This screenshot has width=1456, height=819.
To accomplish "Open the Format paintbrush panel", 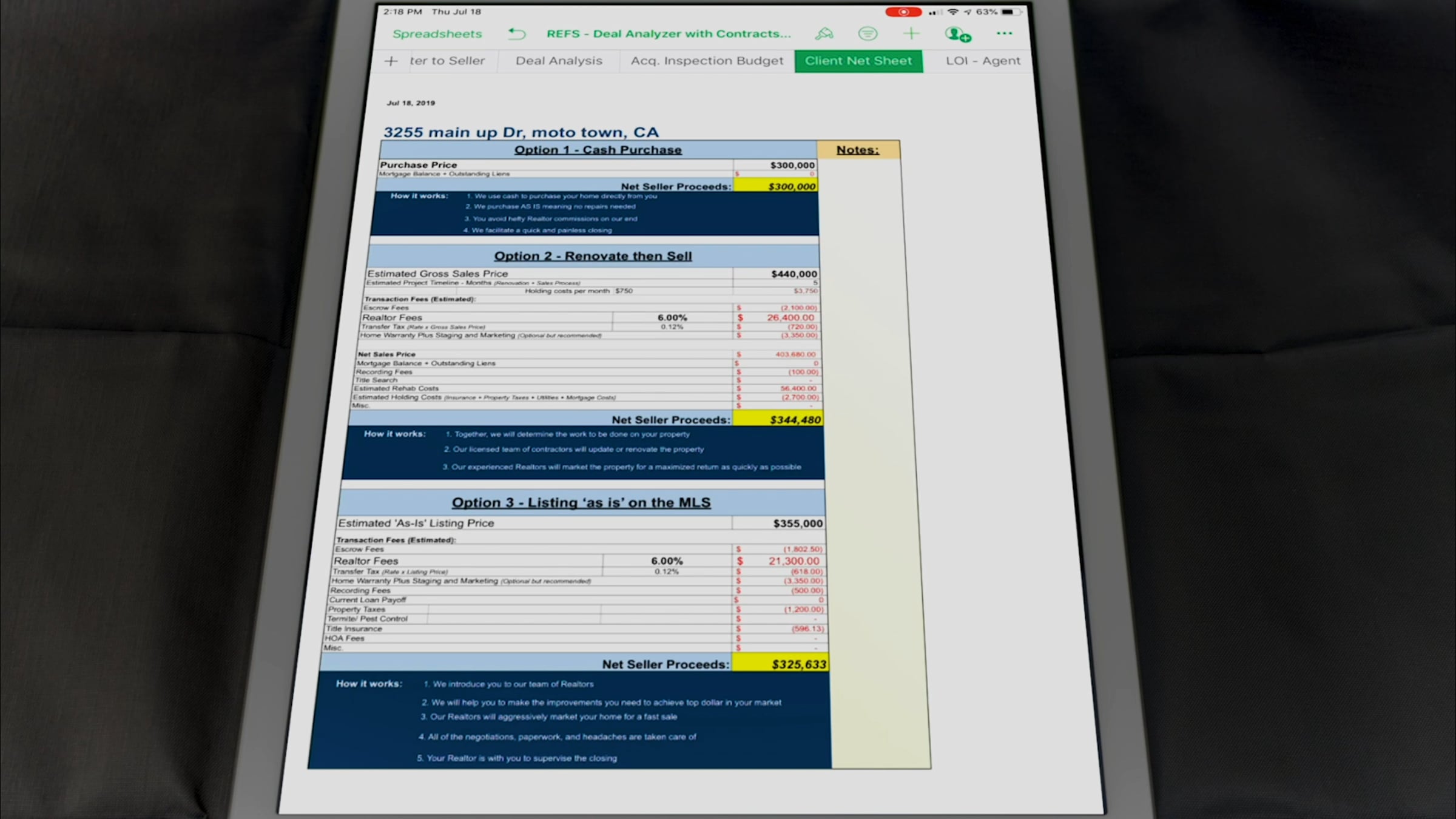I will (x=824, y=34).
